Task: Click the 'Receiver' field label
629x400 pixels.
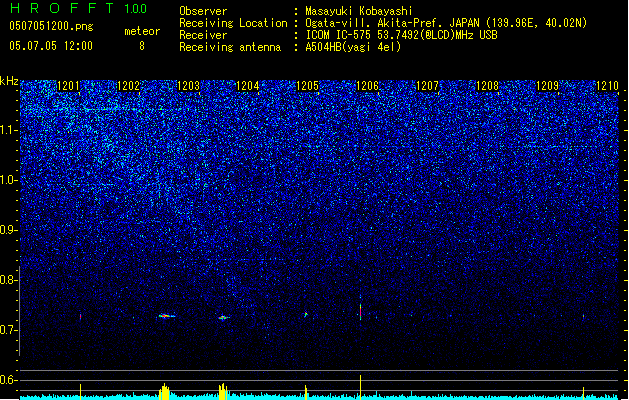Action: pos(203,35)
